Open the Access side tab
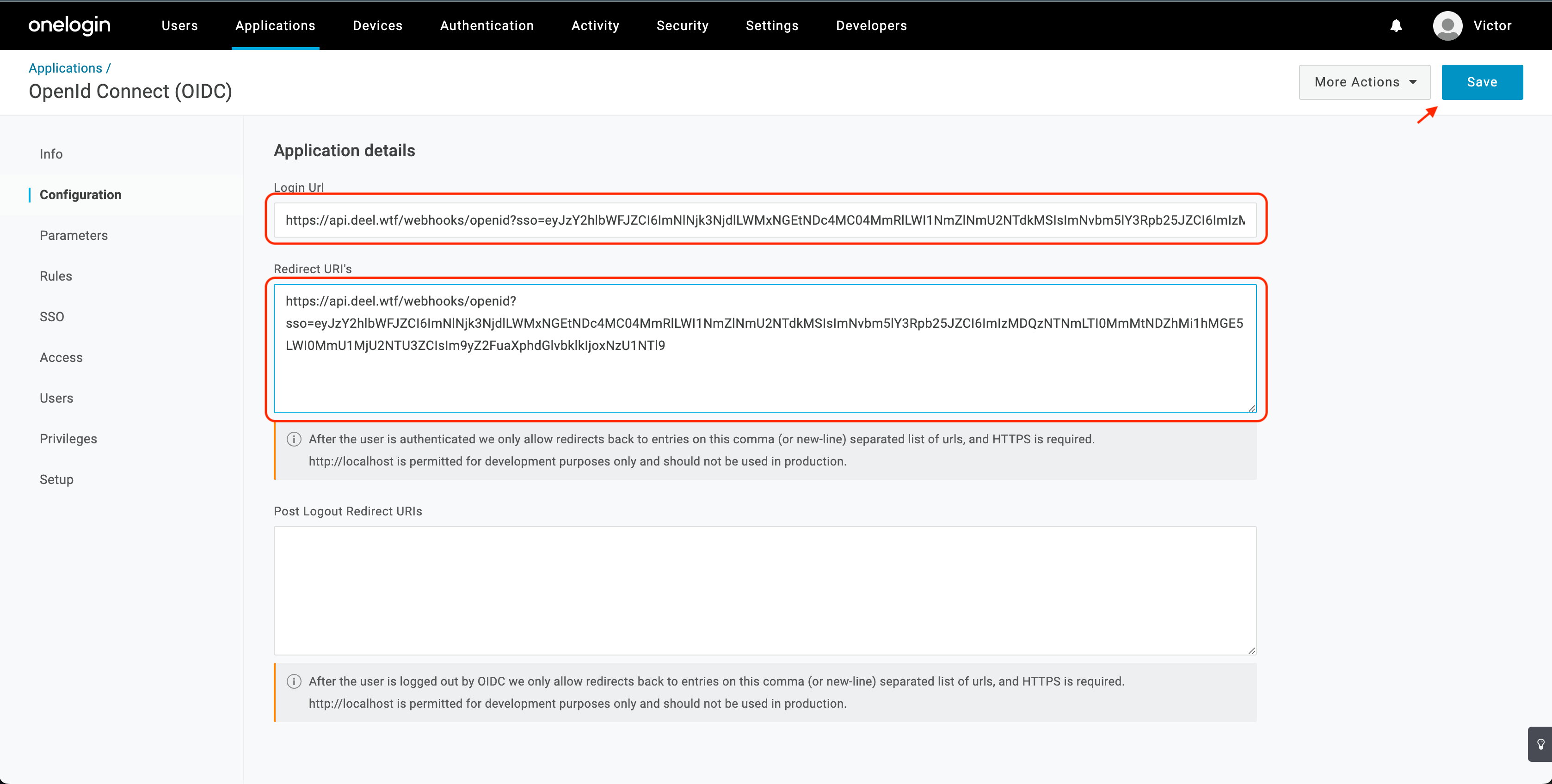This screenshot has width=1552, height=784. (61, 357)
